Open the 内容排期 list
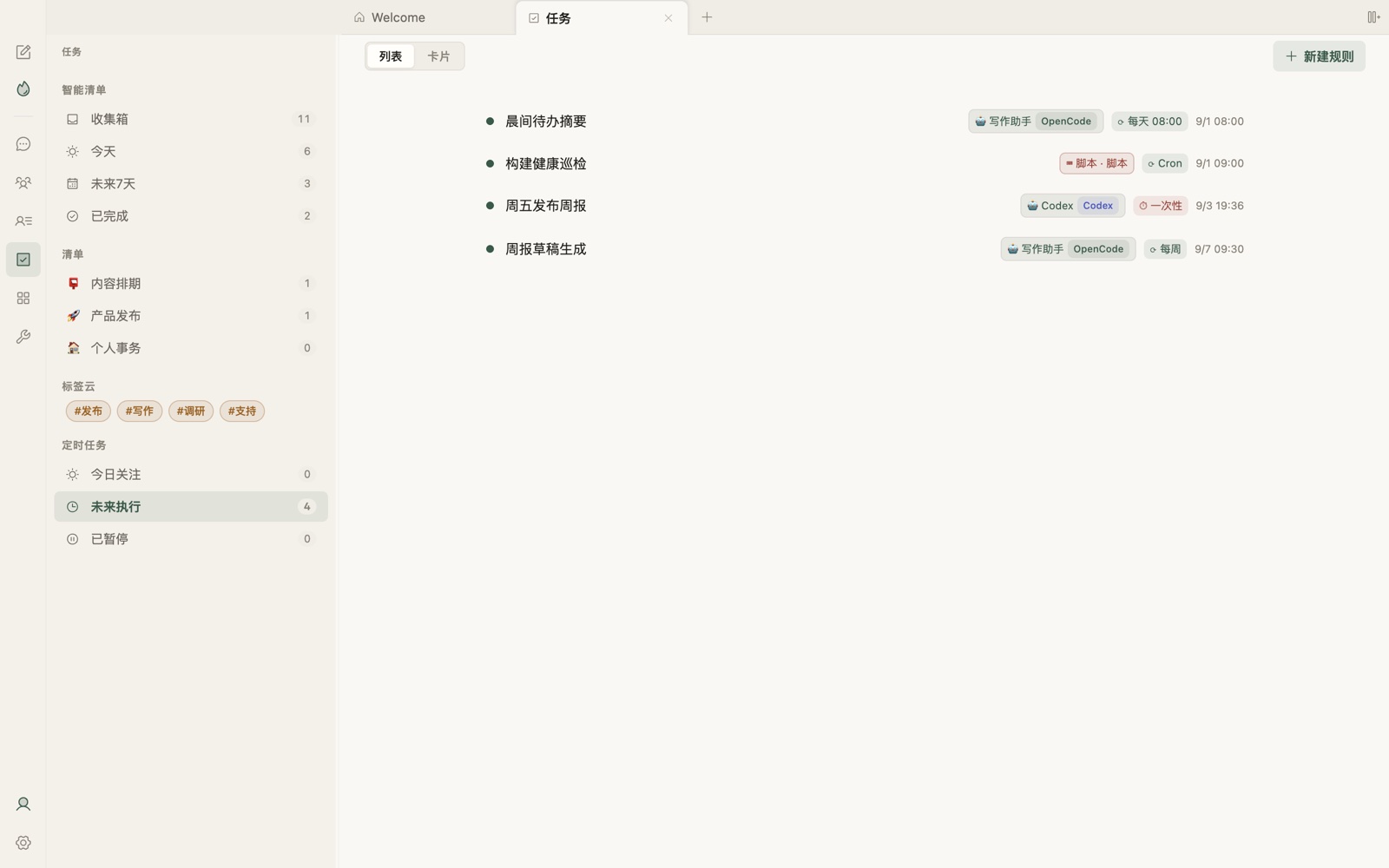This screenshot has width=1389, height=868. pos(191,283)
